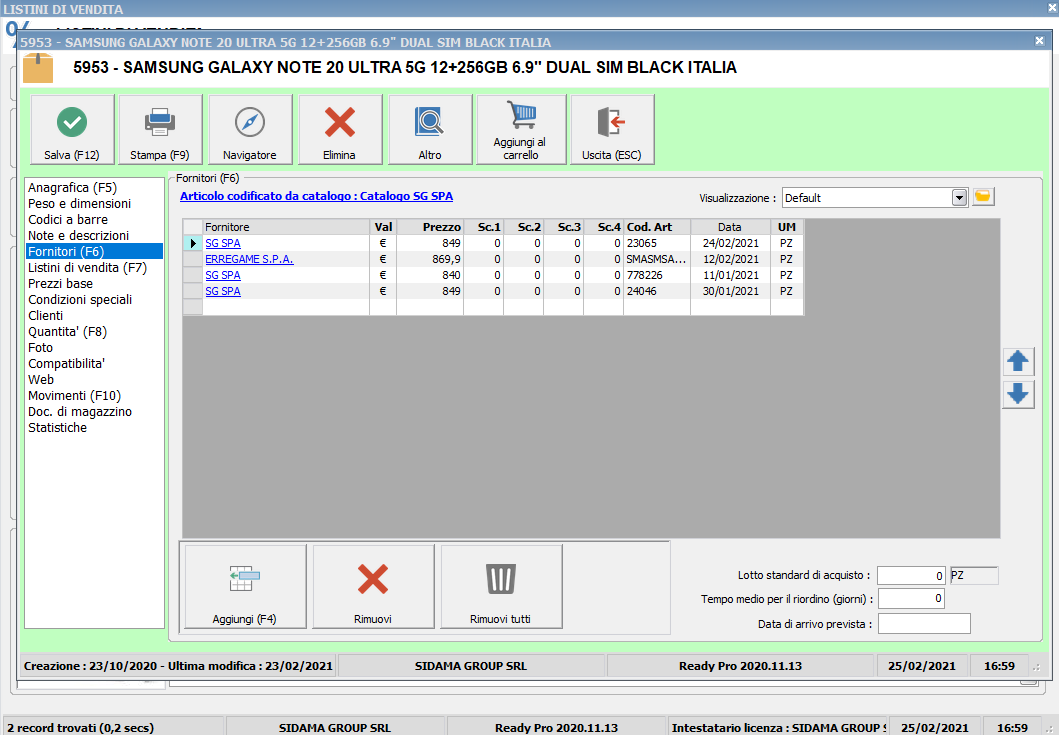Select Anagrafica (F5) section
The image size is (1059, 735).
[x=72, y=188]
